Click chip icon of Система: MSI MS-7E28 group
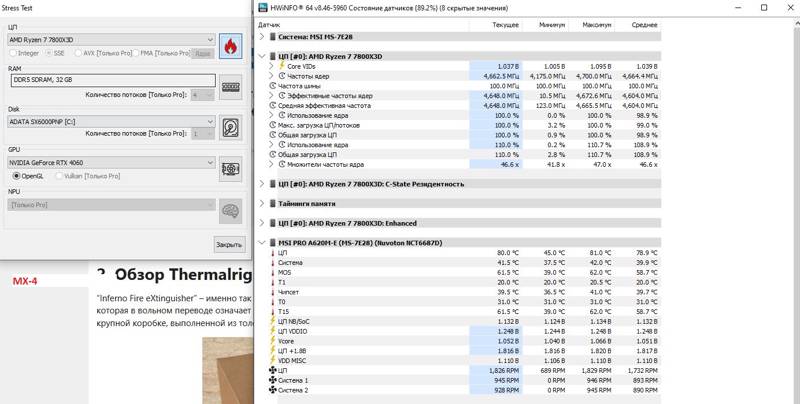 coord(272,37)
